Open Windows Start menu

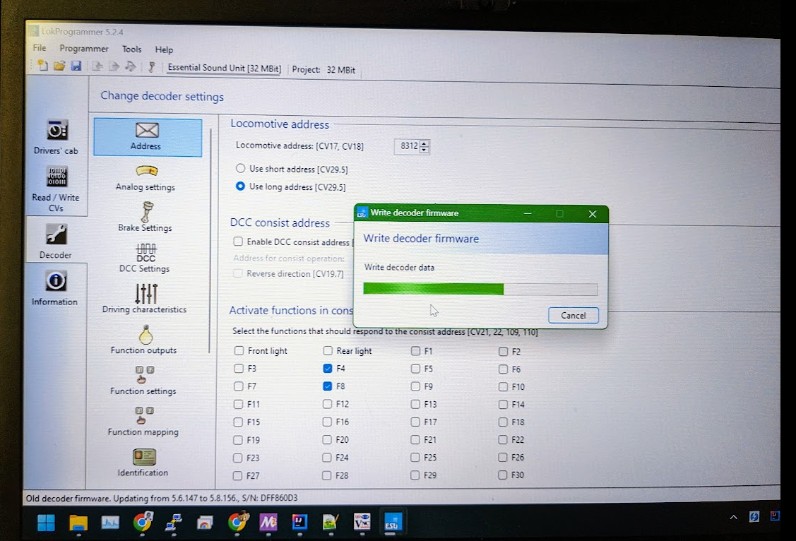pos(46,522)
